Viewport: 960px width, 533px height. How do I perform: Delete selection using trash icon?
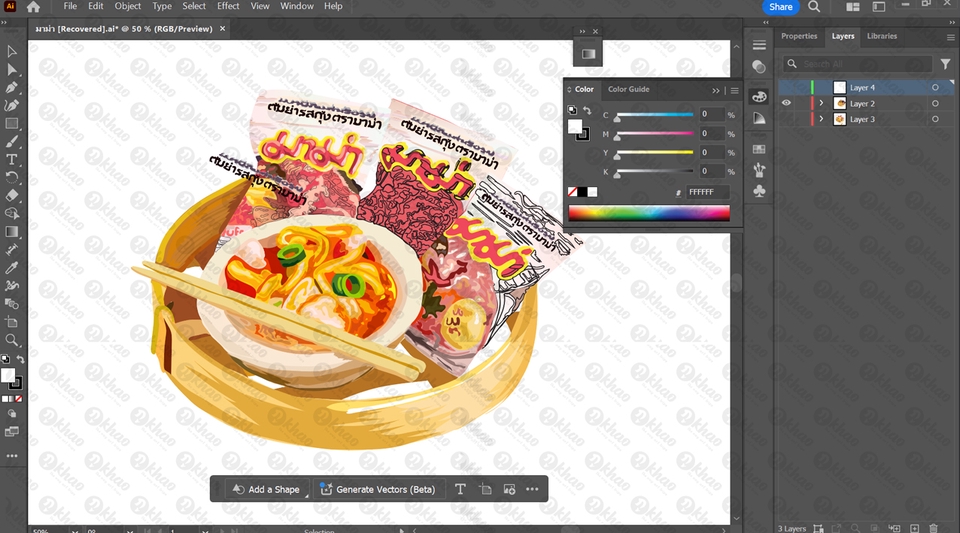934,528
